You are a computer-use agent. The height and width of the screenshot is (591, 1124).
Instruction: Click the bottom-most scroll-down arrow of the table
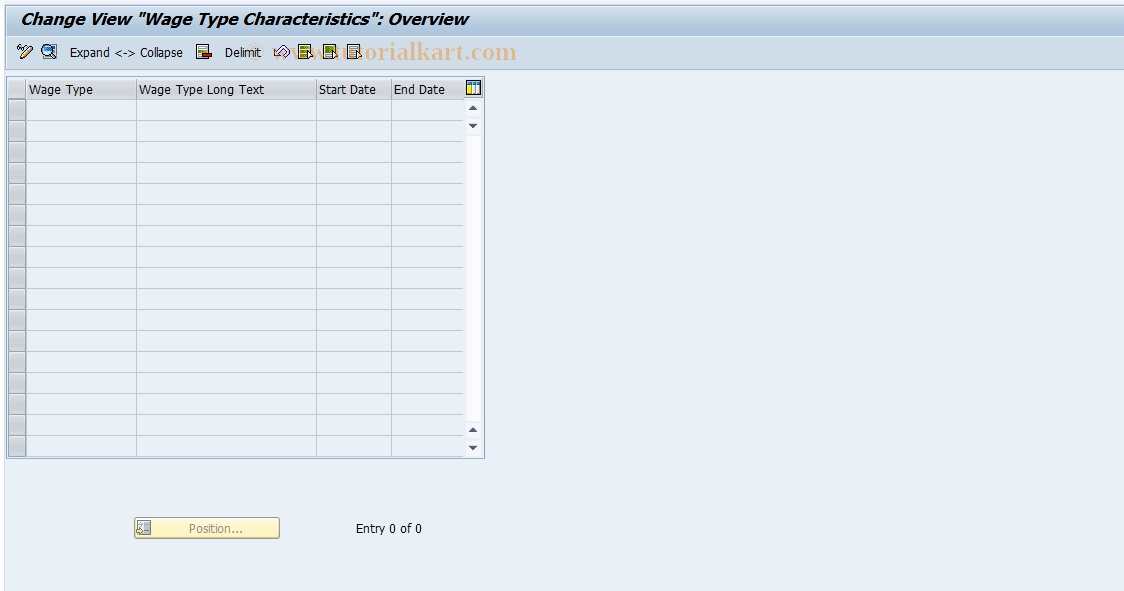[473, 448]
